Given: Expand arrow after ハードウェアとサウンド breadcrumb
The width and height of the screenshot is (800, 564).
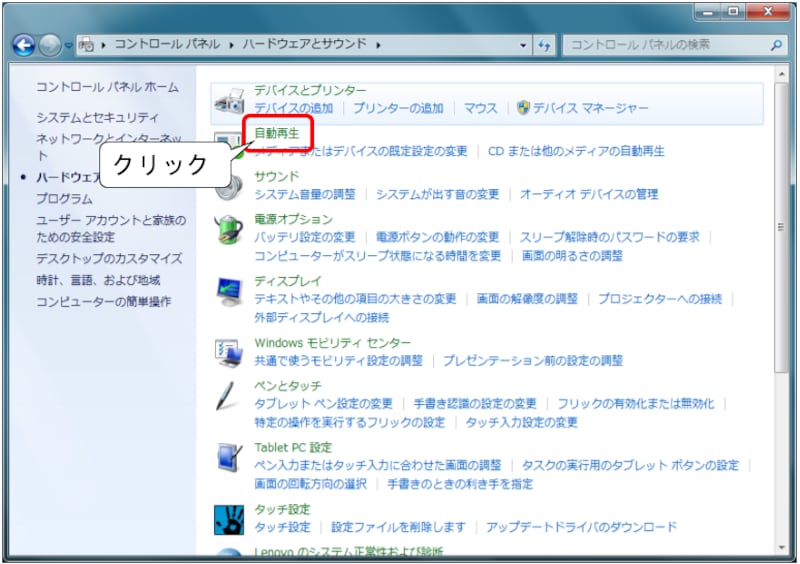Looking at the screenshot, I should 378,45.
